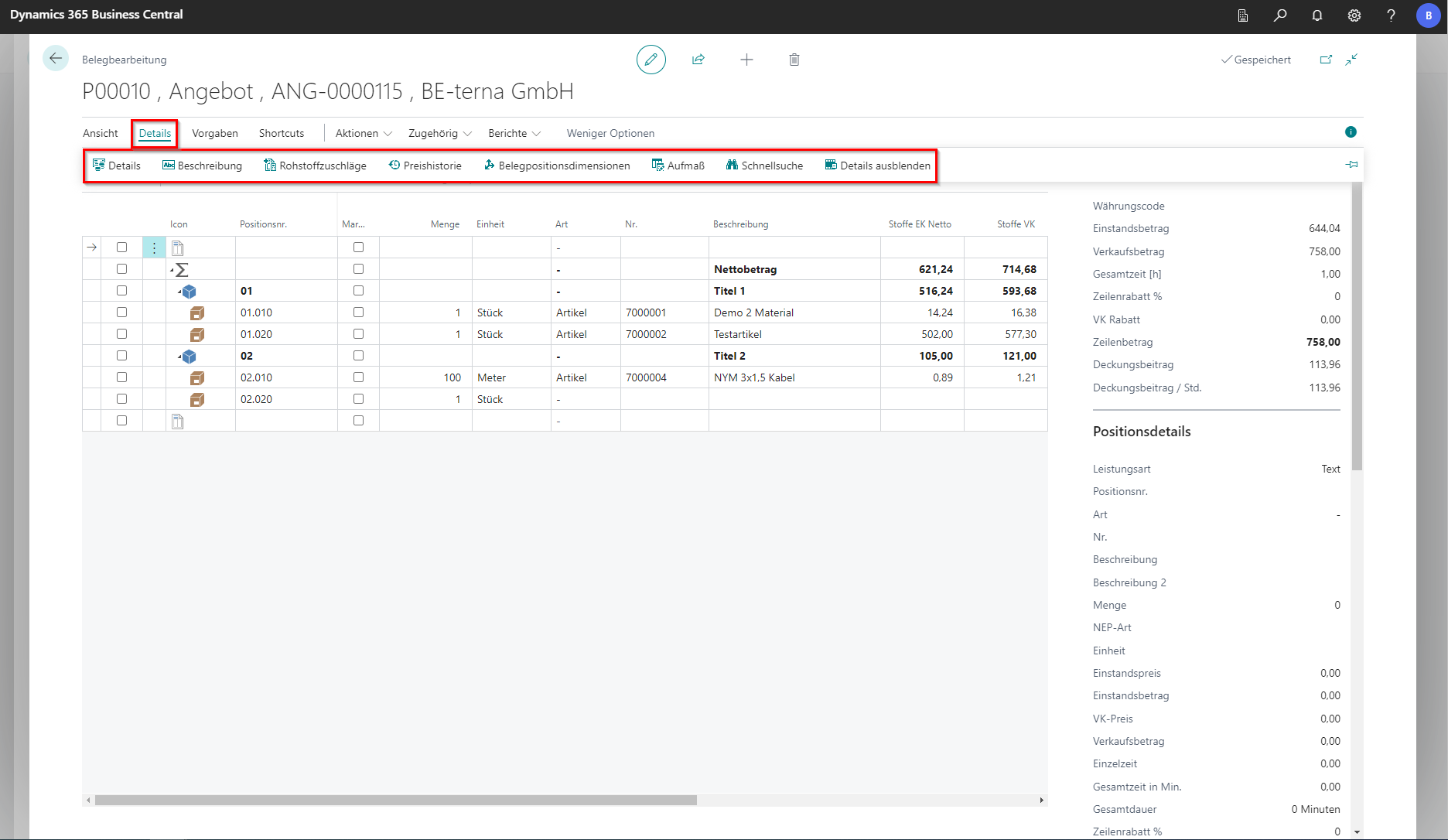Click the plus new-record icon
This screenshot has height=840, width=1448.
tap(746, 60)
